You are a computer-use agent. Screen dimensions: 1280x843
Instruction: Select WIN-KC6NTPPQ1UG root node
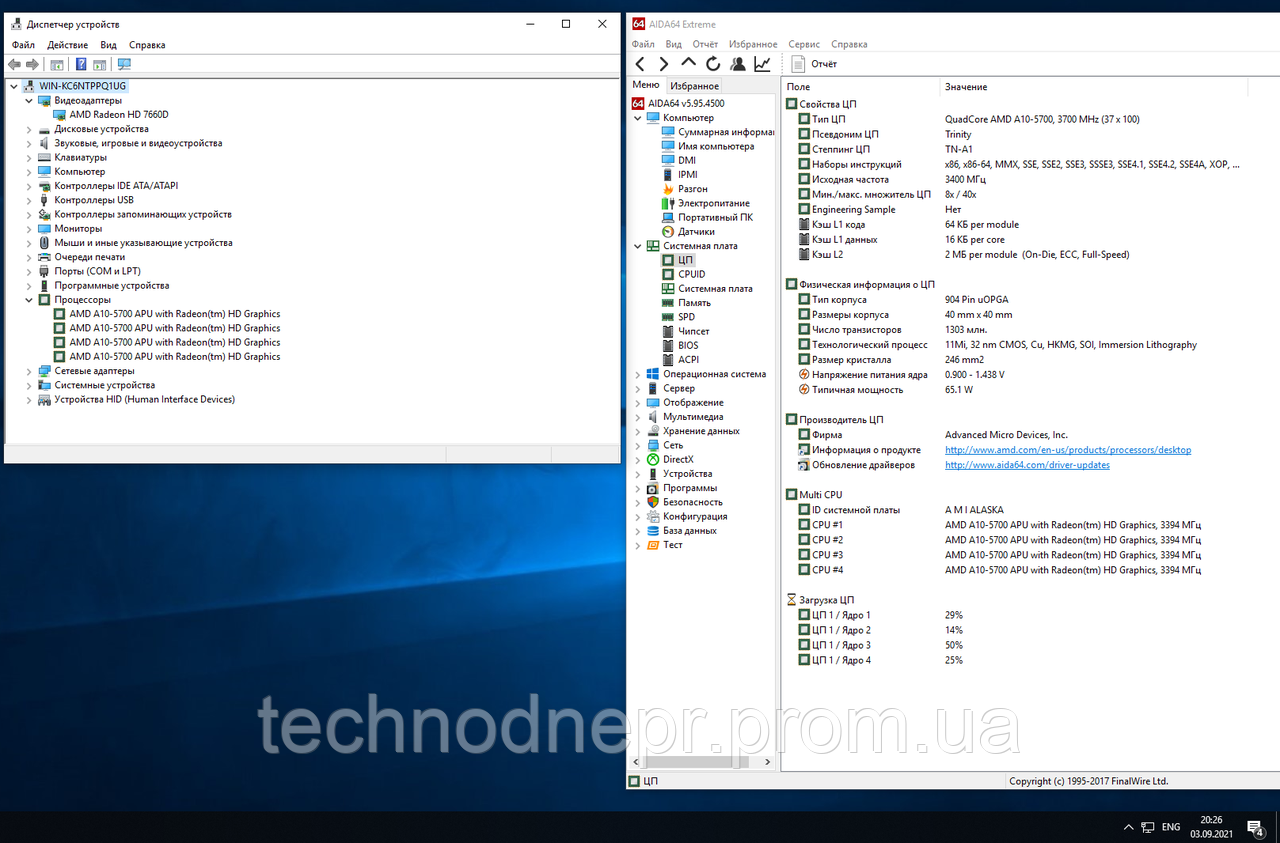[x=82, y=86]
